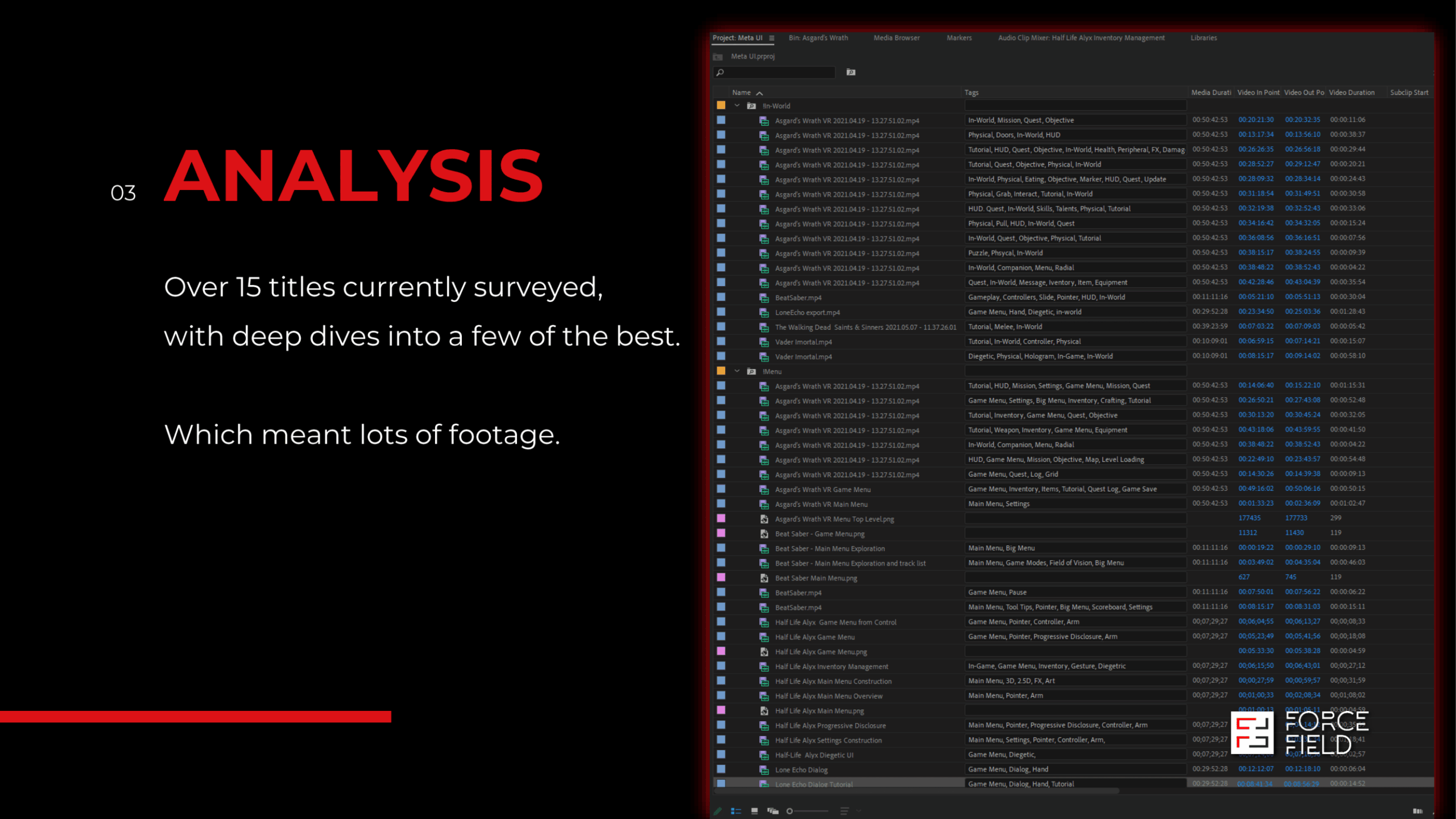Sort by the Tags column header
This screenshot has width=1456, height=819.
point(971,93)
